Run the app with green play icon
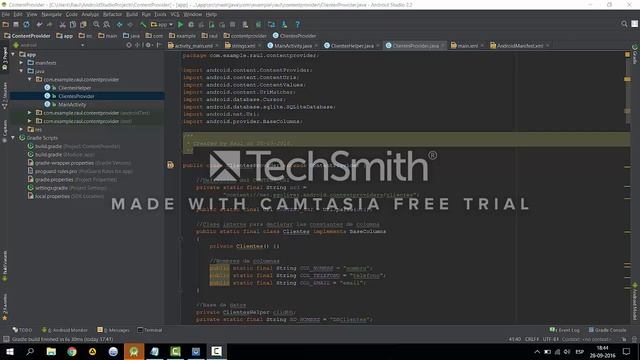 click(180, 24)
